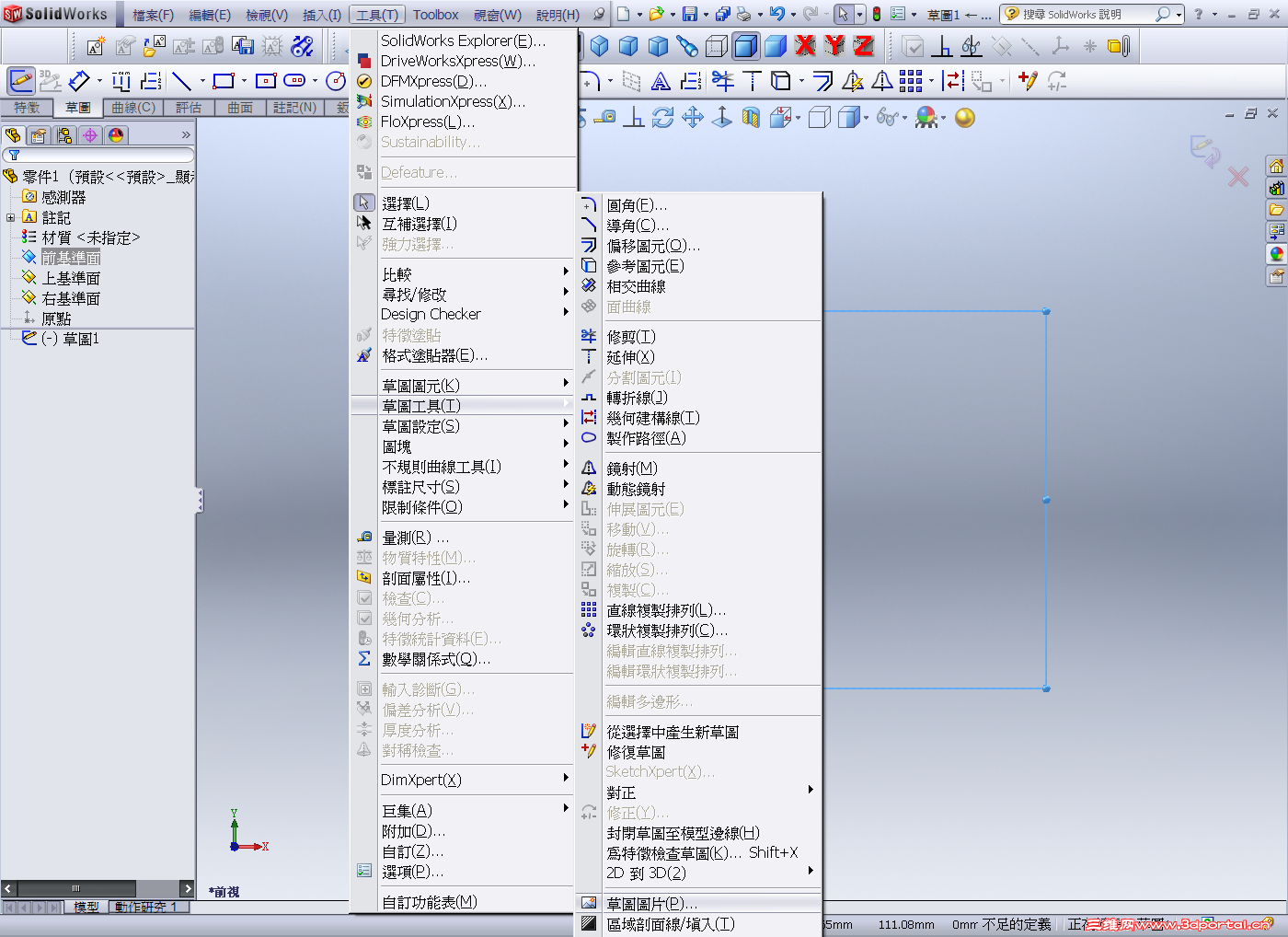Viewport: 1288px width, 937px height.
Task: Open the PropertyManager tab icon
Action: tap(39, 135)
